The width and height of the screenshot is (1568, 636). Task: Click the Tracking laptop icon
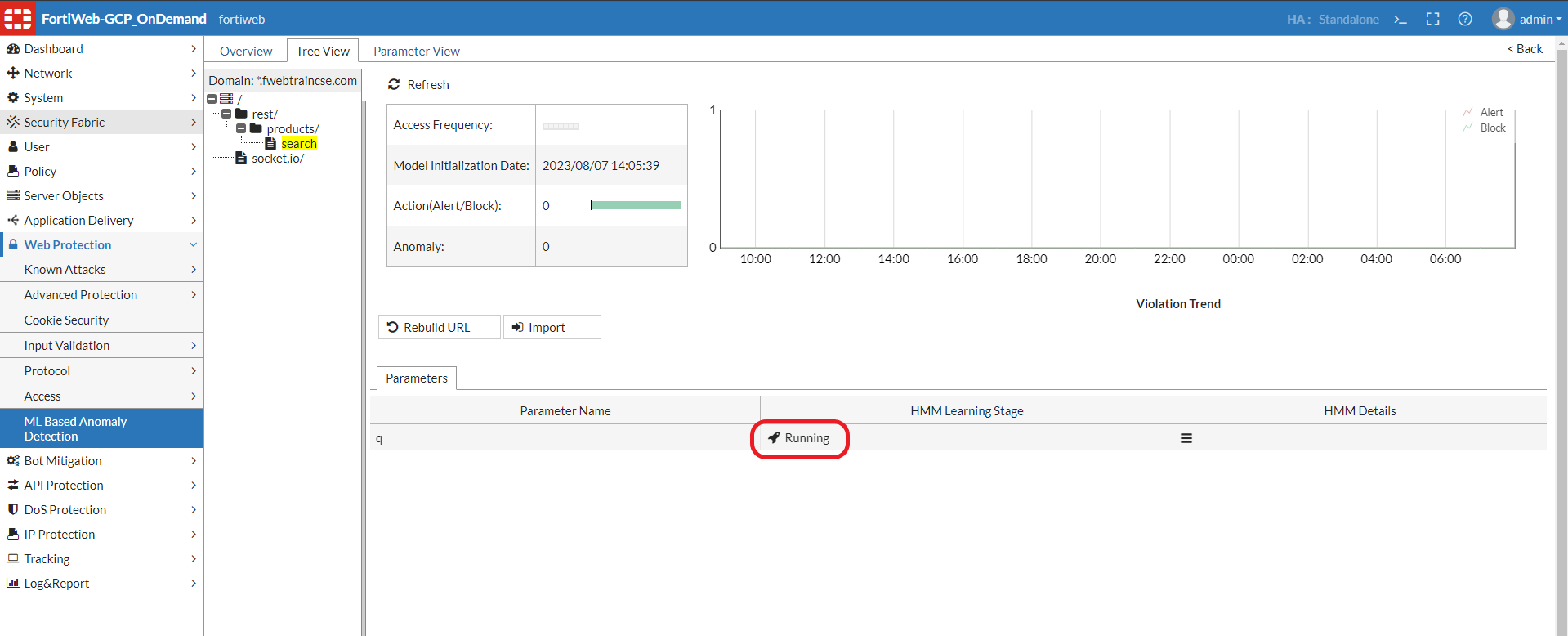13,559
